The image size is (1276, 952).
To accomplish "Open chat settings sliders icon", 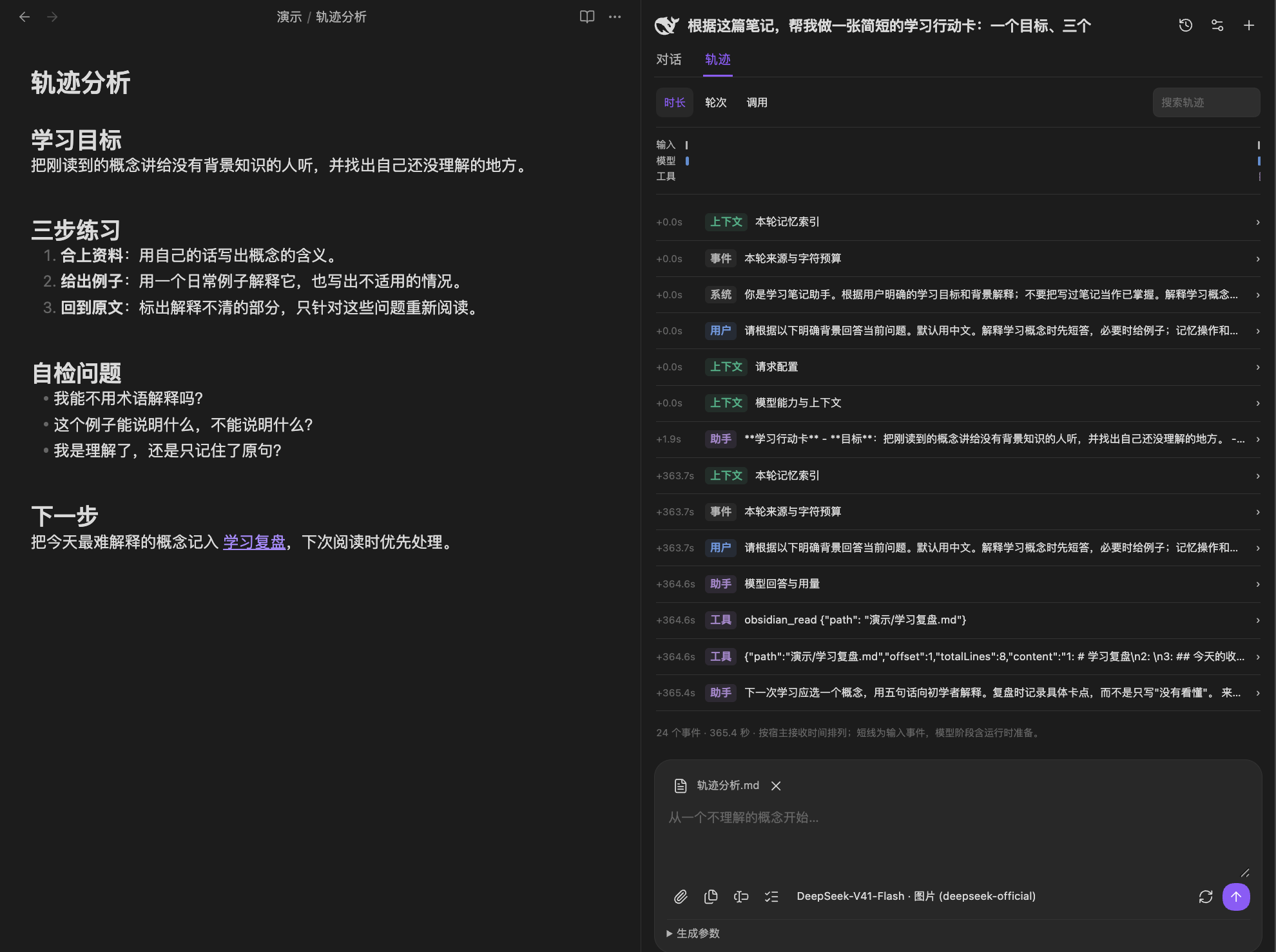I will click(x=1217, y=25).
